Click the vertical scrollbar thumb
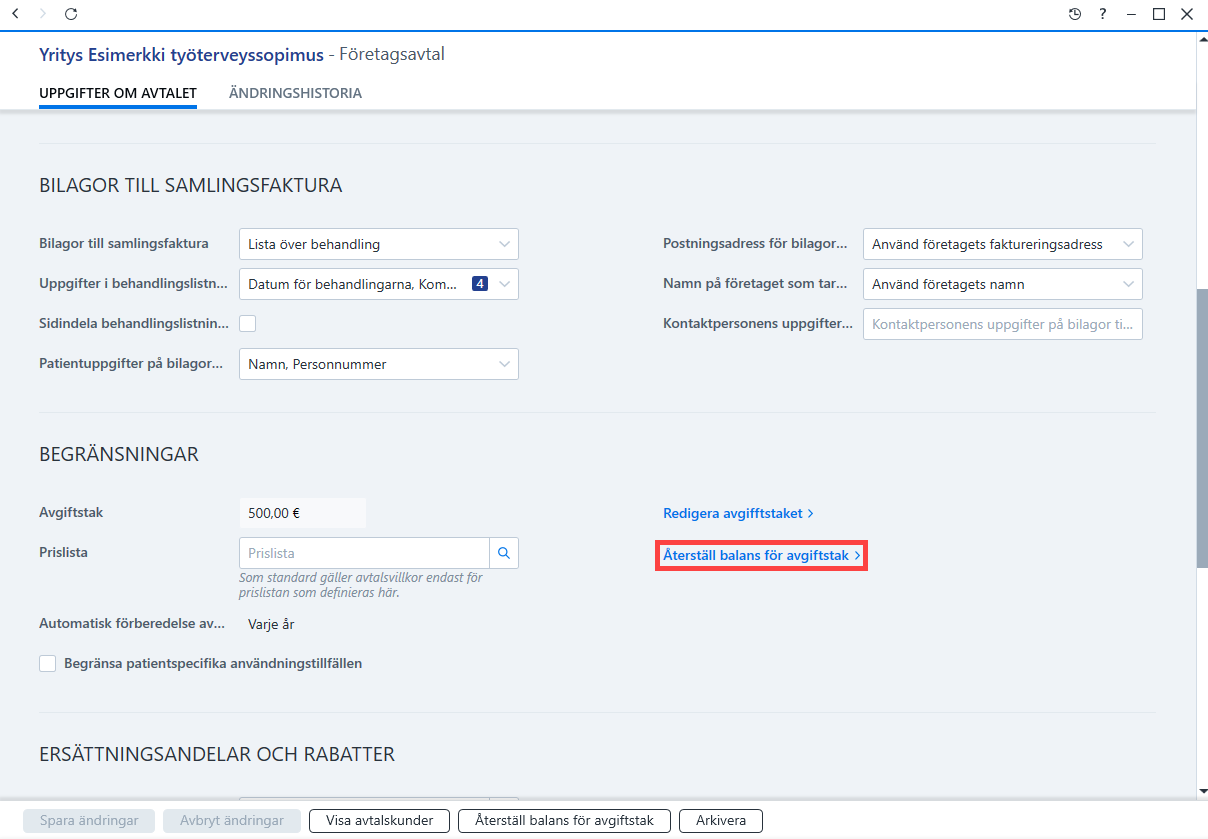This screenshot has width=1208, height=839. (x=1202, y=429)
